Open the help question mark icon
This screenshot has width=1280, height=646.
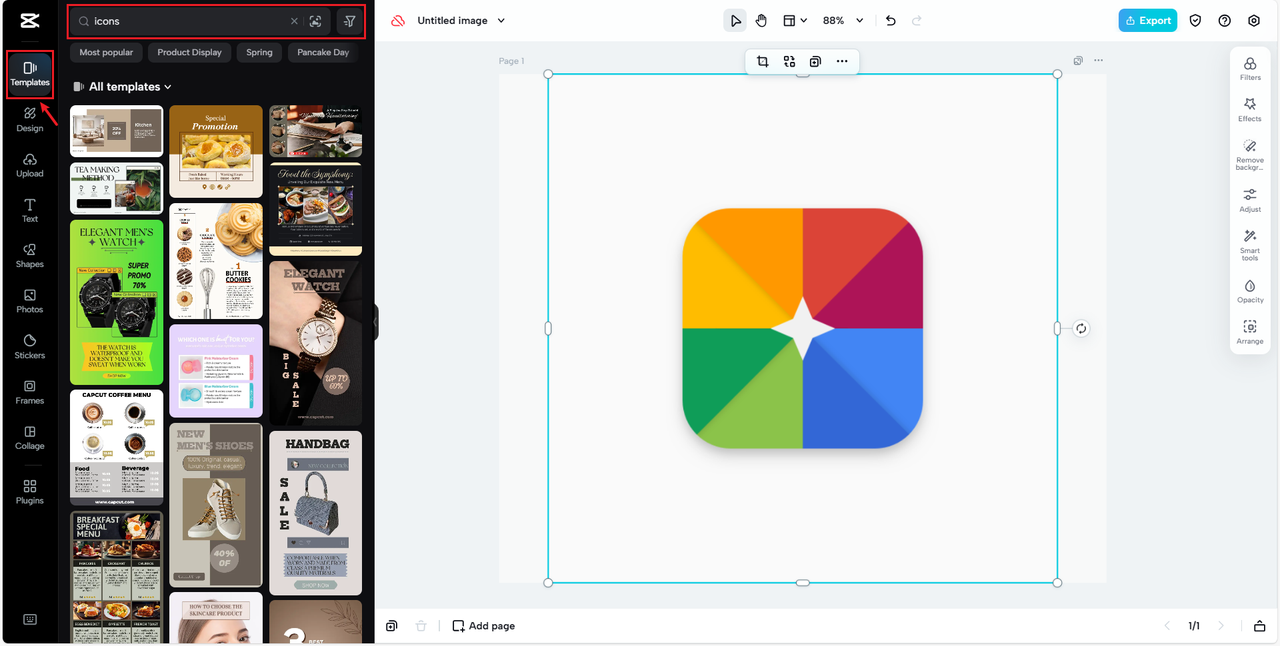(x=1224, y=21)
